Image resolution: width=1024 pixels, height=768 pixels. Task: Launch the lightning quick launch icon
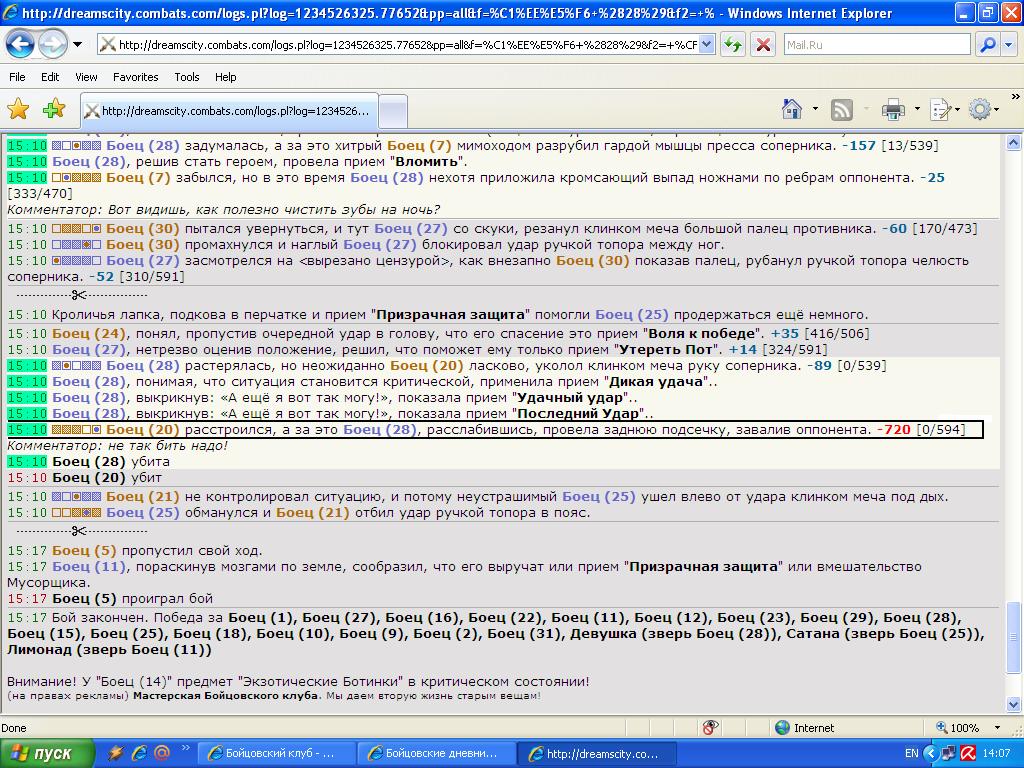coord(116,754)
